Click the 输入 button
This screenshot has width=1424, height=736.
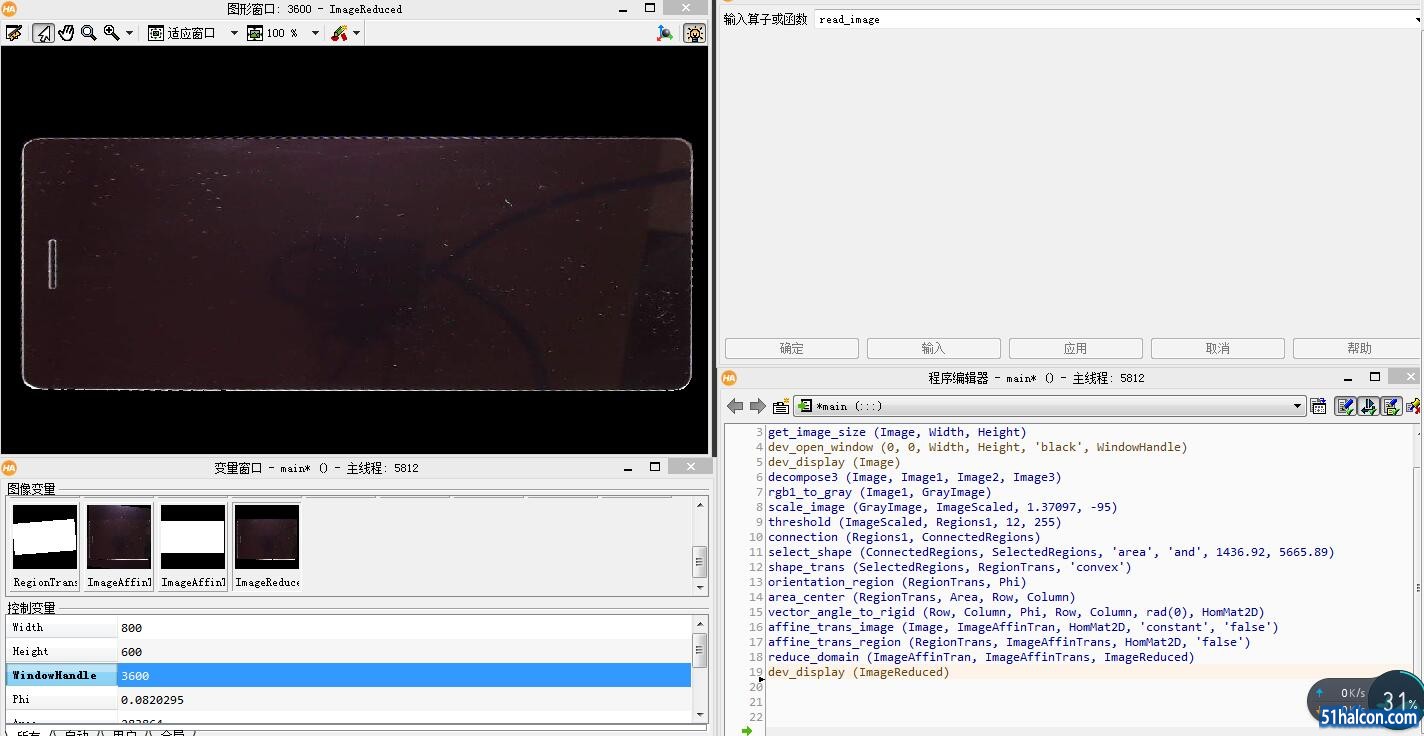click(x=934, y=348)
